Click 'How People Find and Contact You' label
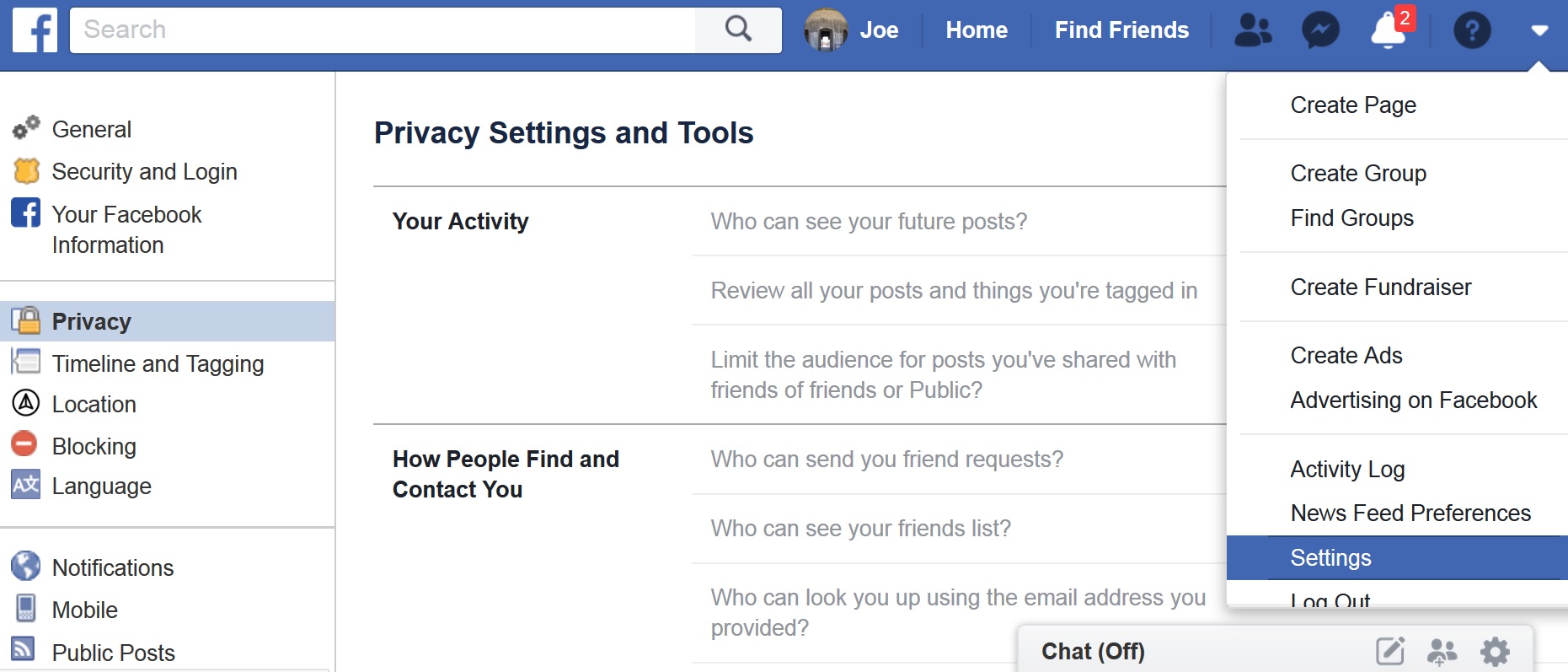 [x=506, y=474]
